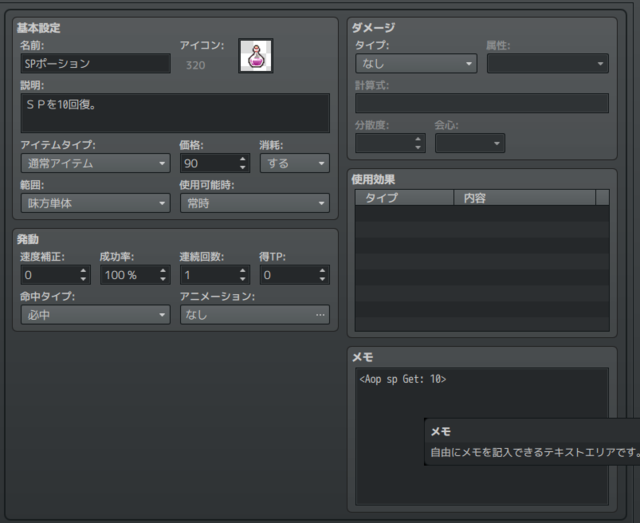This screenshot has height=523, width=640.
Task: Increase 価格 with the up arrow
Action: 243,159
